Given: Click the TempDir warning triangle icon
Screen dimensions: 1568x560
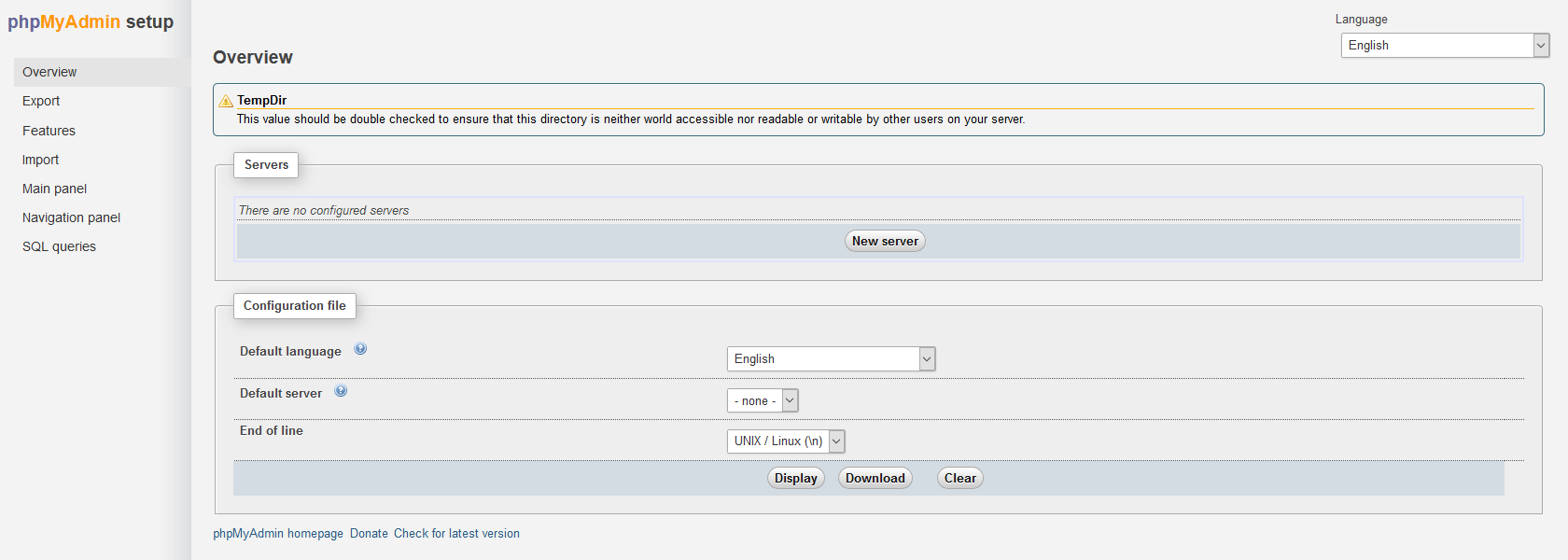Looking at the screenshot, I should point(226,101).
